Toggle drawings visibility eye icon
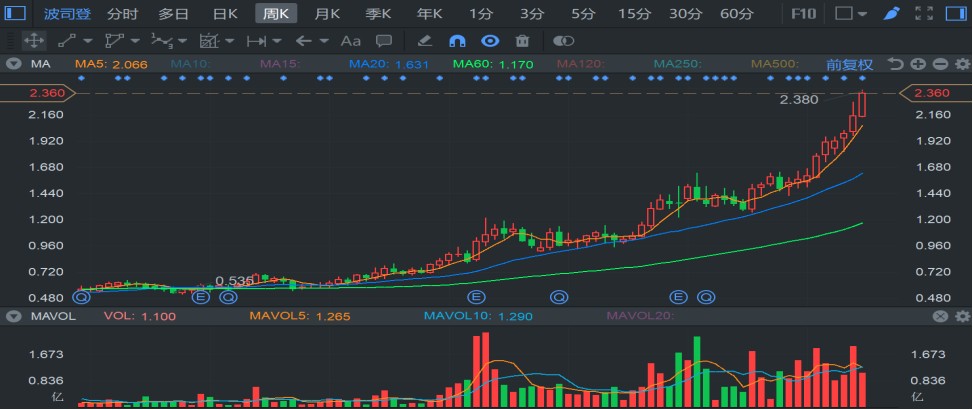 point(490,42)
